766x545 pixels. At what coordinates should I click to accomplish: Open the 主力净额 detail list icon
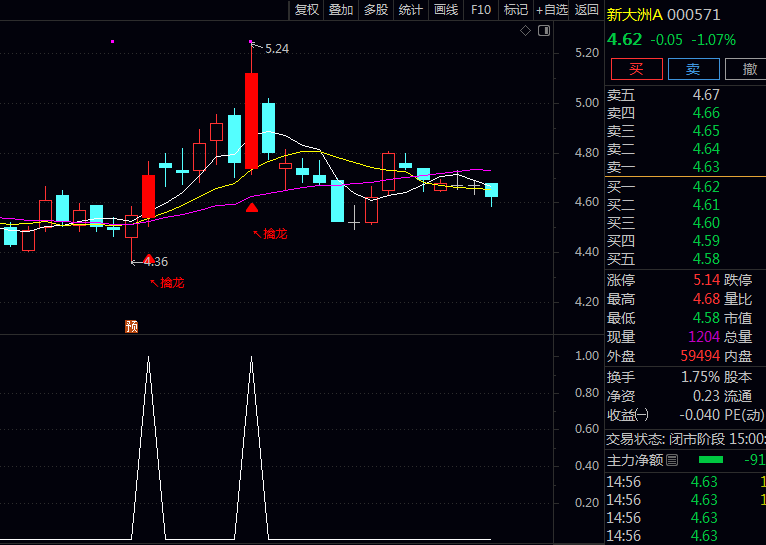click(x=672, y=460)
